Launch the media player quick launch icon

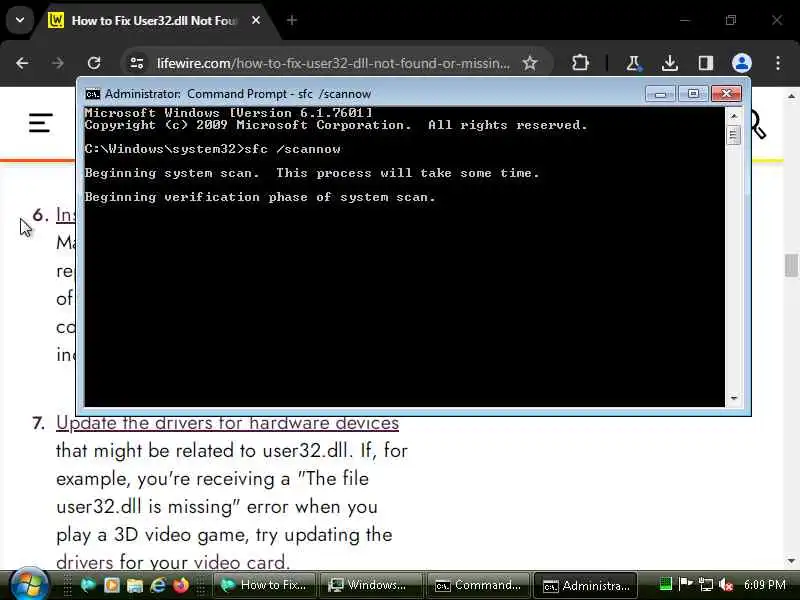[111, 585]
